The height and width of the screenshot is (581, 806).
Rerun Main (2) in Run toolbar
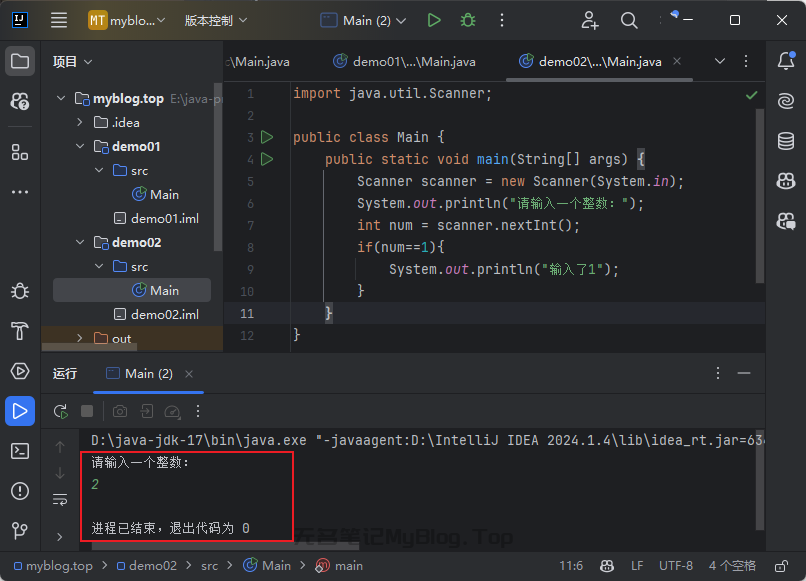(x=61, y=411)
